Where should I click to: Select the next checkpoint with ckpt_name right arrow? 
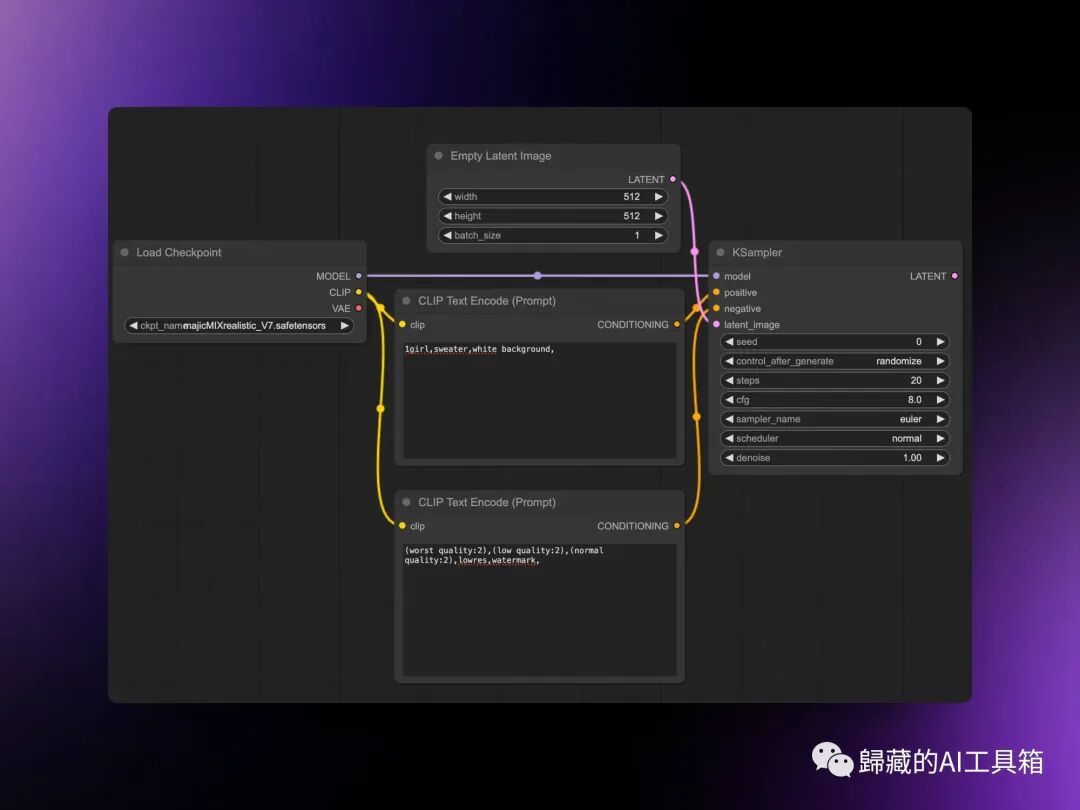click(344, 326)
